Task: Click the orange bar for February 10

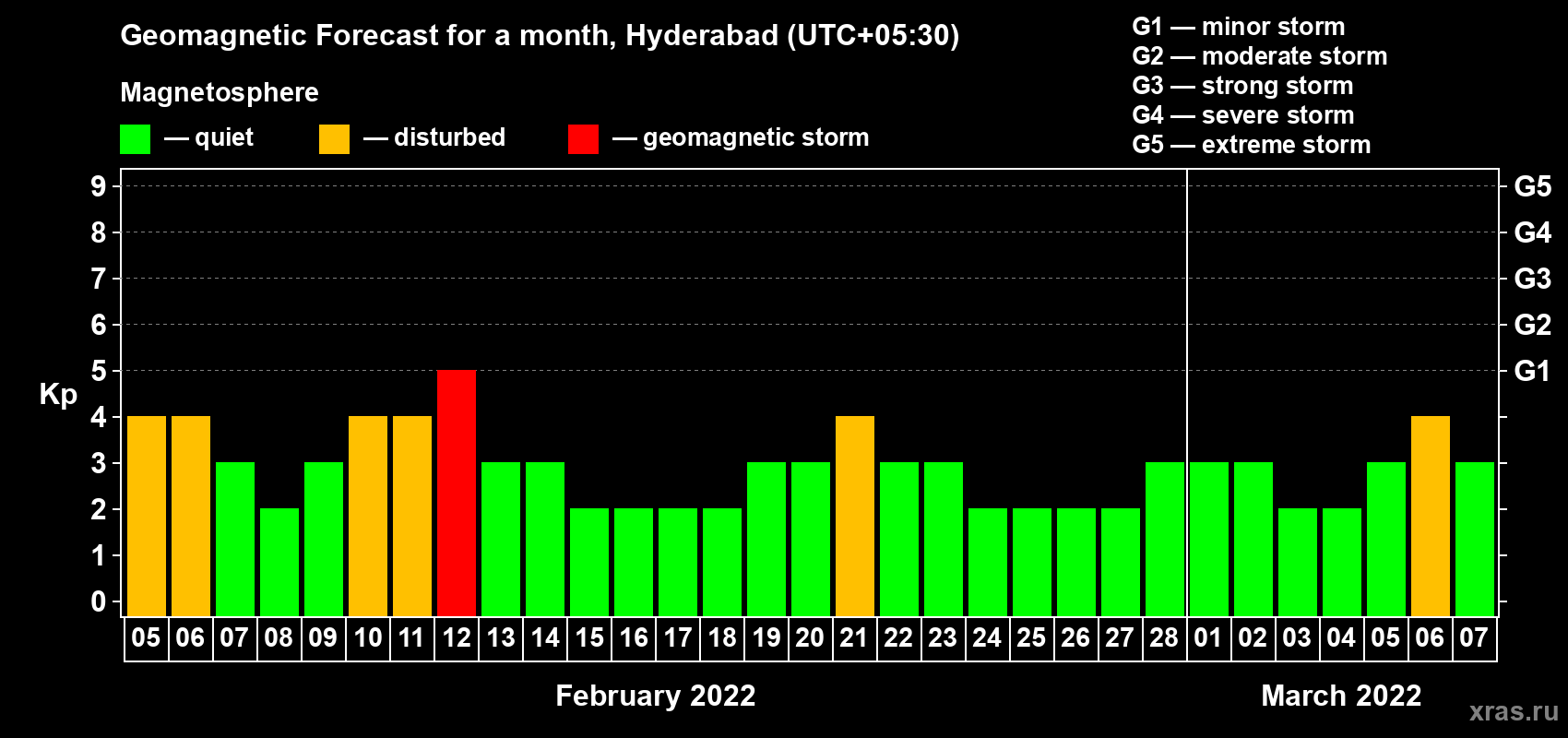Action: click(368, 516)
